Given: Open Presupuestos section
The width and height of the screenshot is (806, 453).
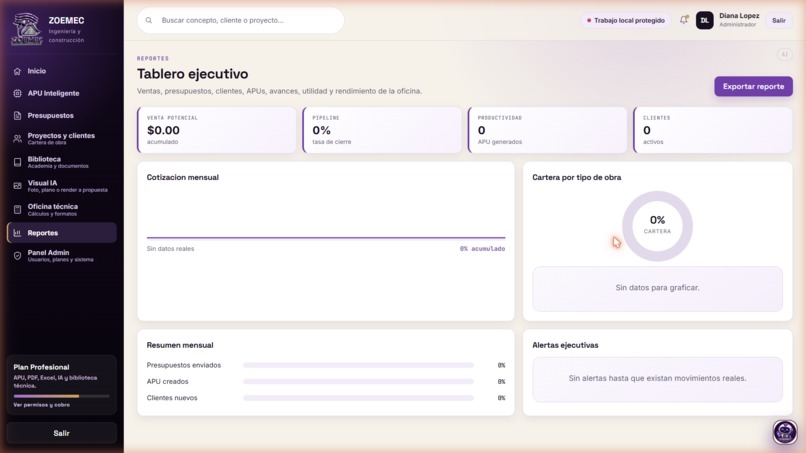Looking at the screenshot, I should (x=62, y=116).
